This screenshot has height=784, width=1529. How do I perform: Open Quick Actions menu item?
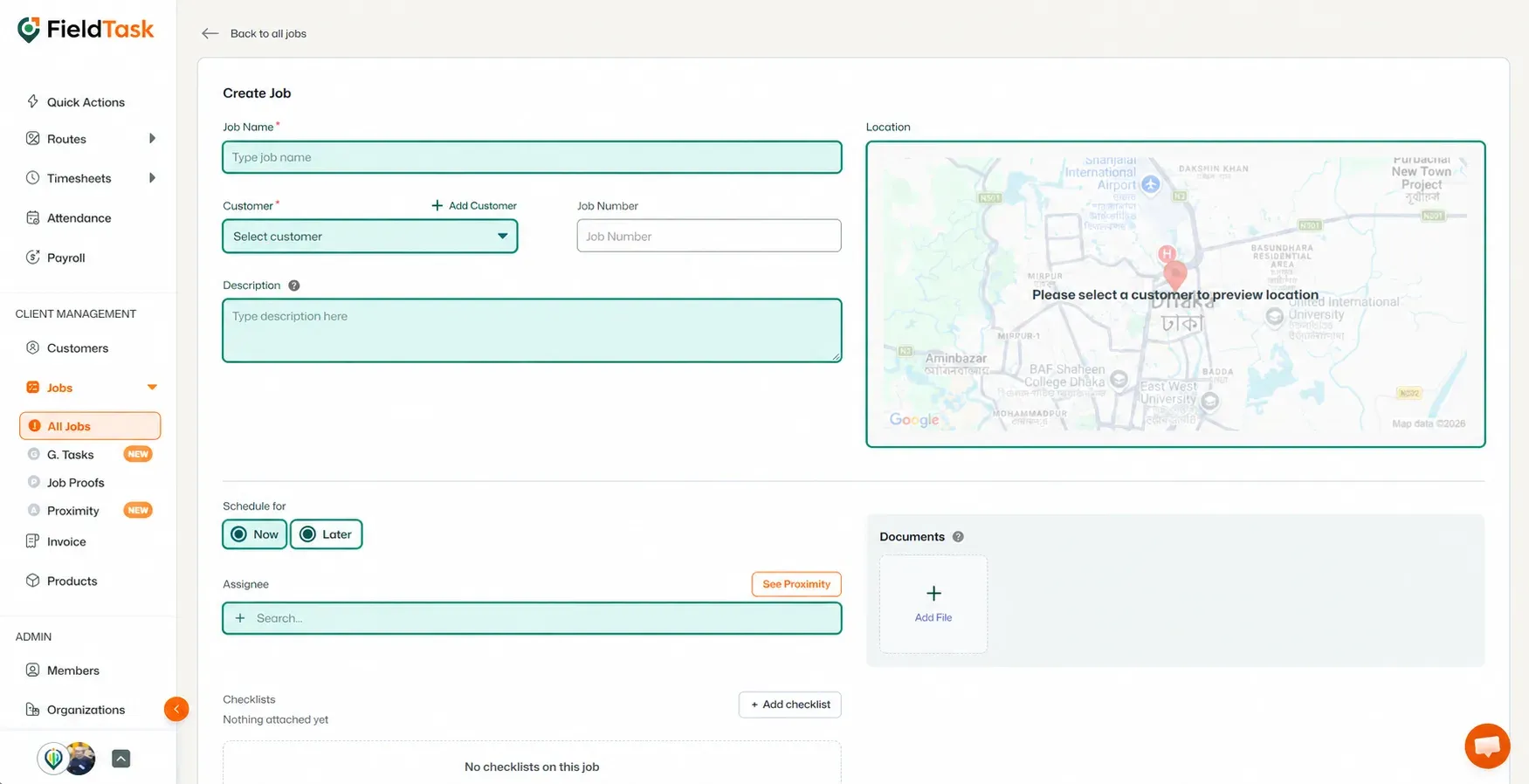[86, 102]
